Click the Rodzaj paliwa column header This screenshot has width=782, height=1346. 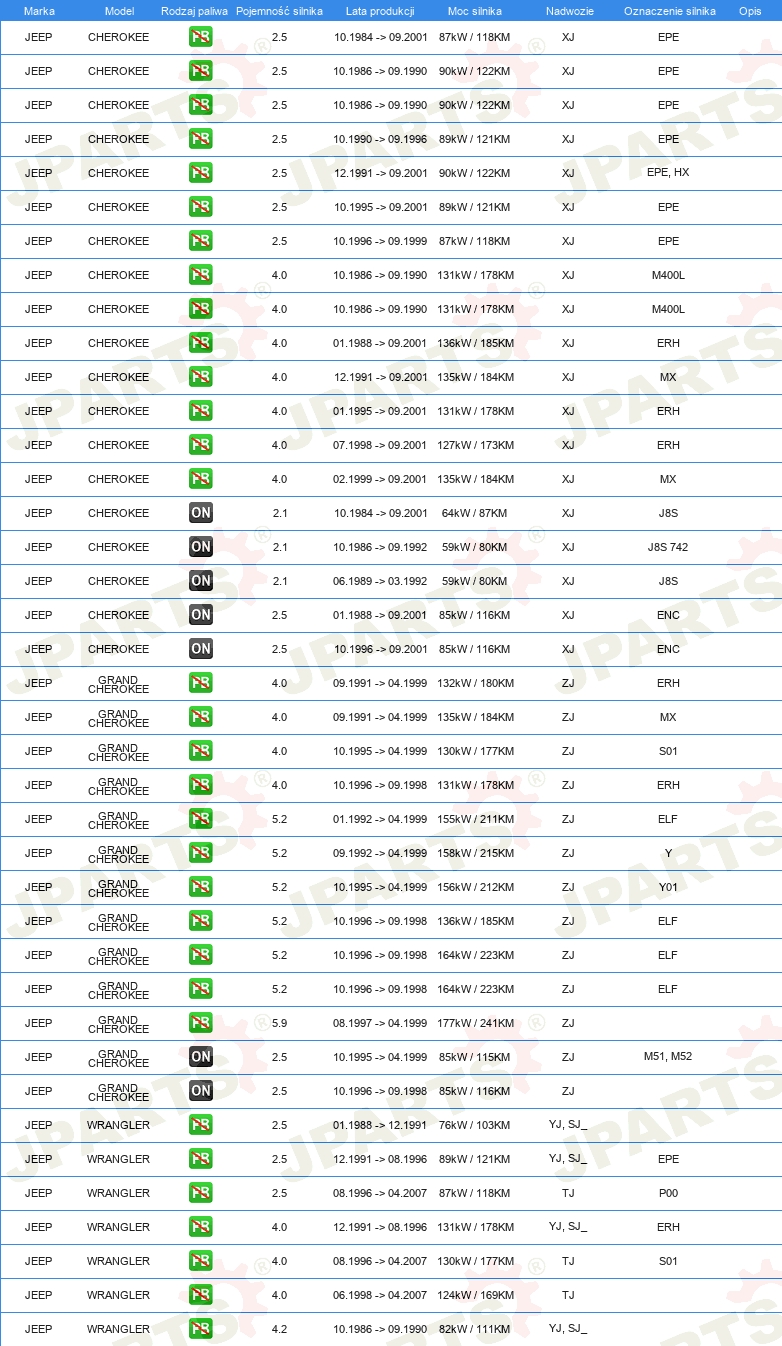[195, 11]
